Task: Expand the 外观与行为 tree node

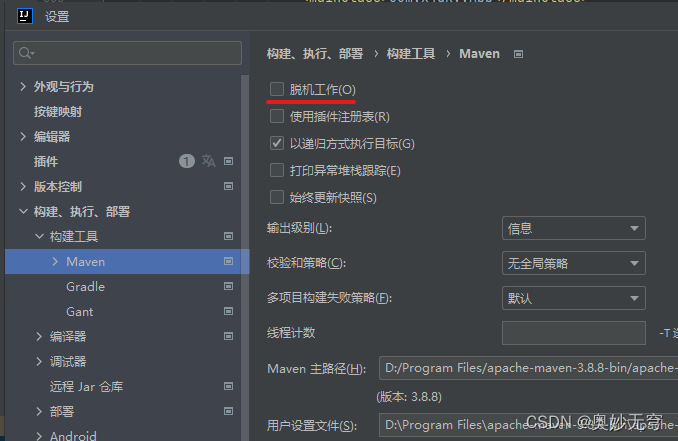Action: (23, 86)
